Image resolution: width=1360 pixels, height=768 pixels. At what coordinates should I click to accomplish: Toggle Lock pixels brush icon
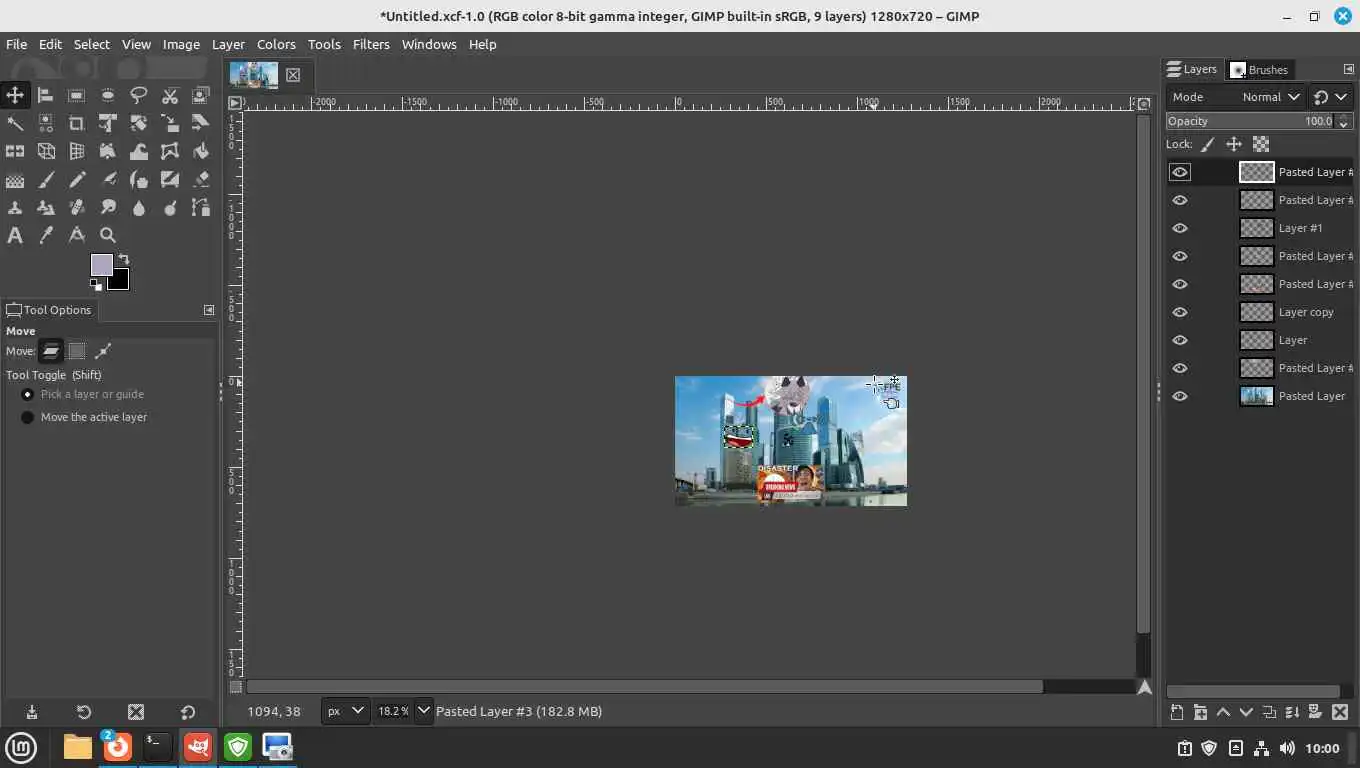[1207, 144]
